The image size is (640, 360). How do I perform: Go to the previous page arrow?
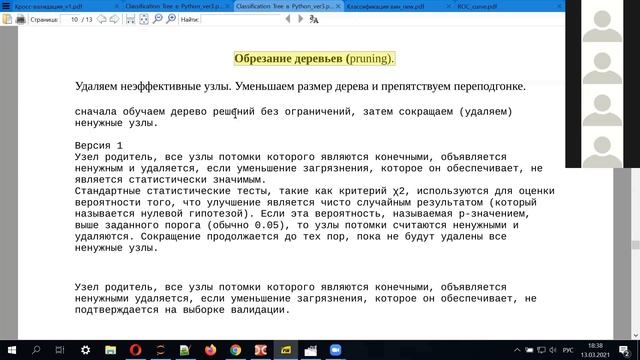pos(102,19)
